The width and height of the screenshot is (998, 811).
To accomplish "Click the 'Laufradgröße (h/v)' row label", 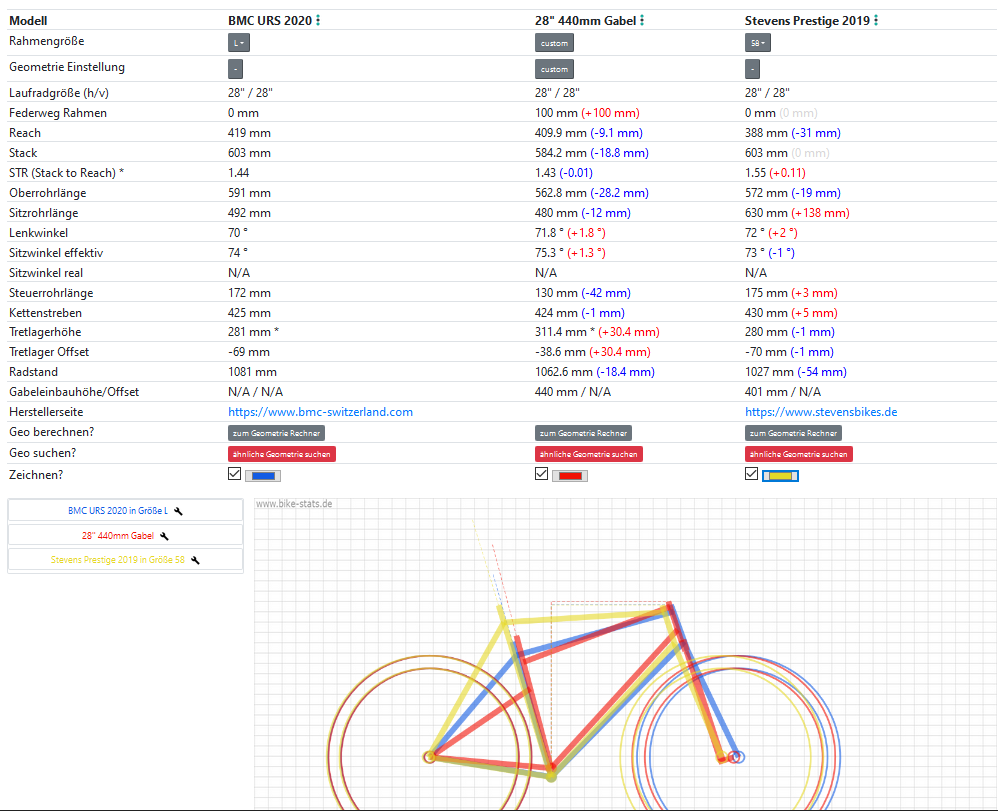I will pos(59,93).
